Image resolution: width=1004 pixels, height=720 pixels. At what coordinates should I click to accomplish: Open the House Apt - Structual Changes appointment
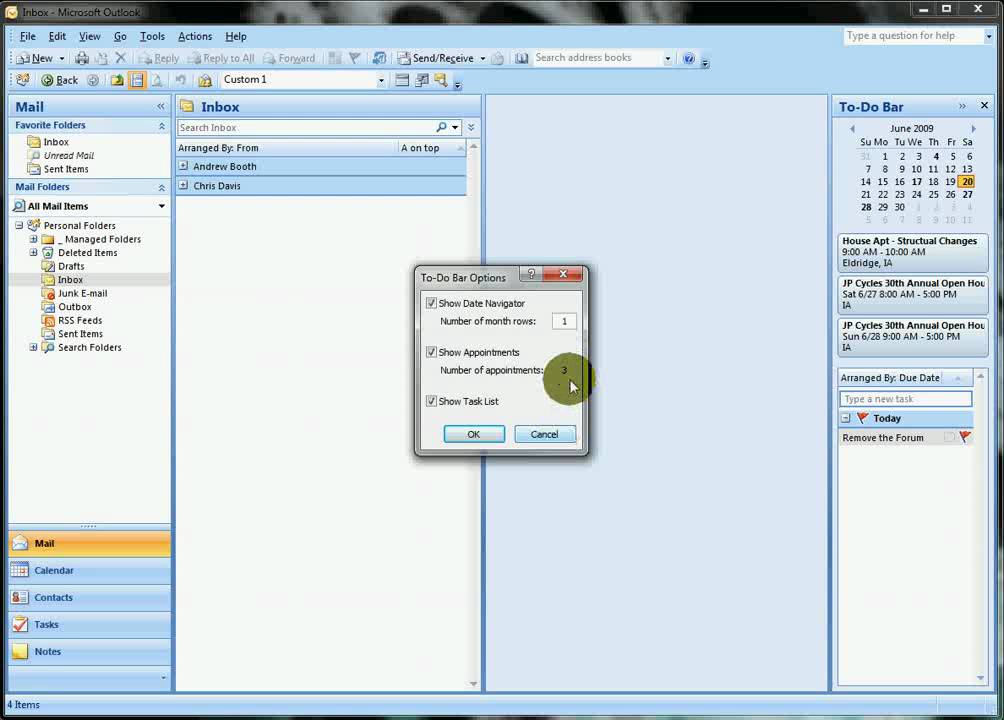click(x=912, y=252)
